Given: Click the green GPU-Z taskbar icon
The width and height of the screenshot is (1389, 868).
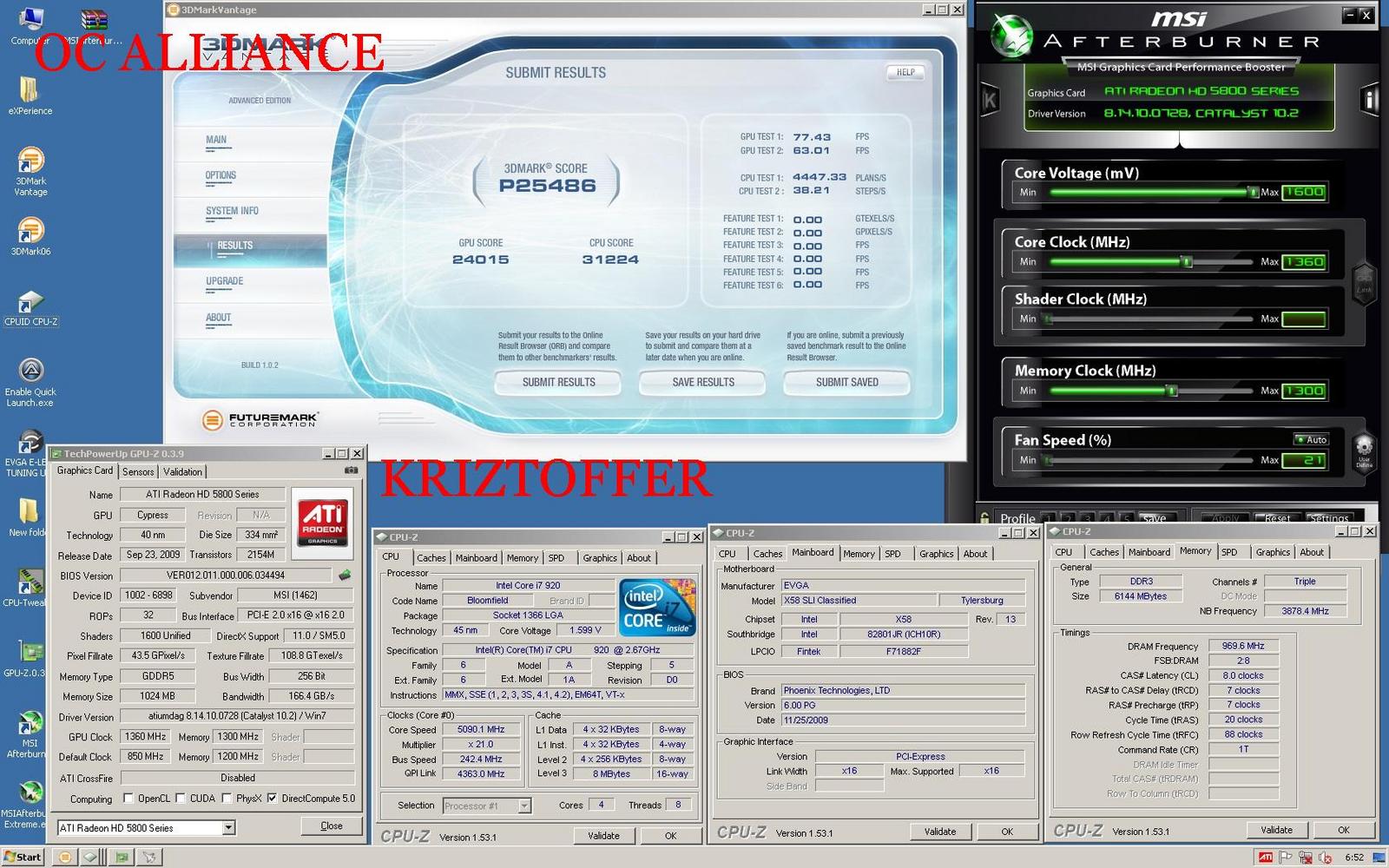Looking at the screenshot, I should (122, 857).
